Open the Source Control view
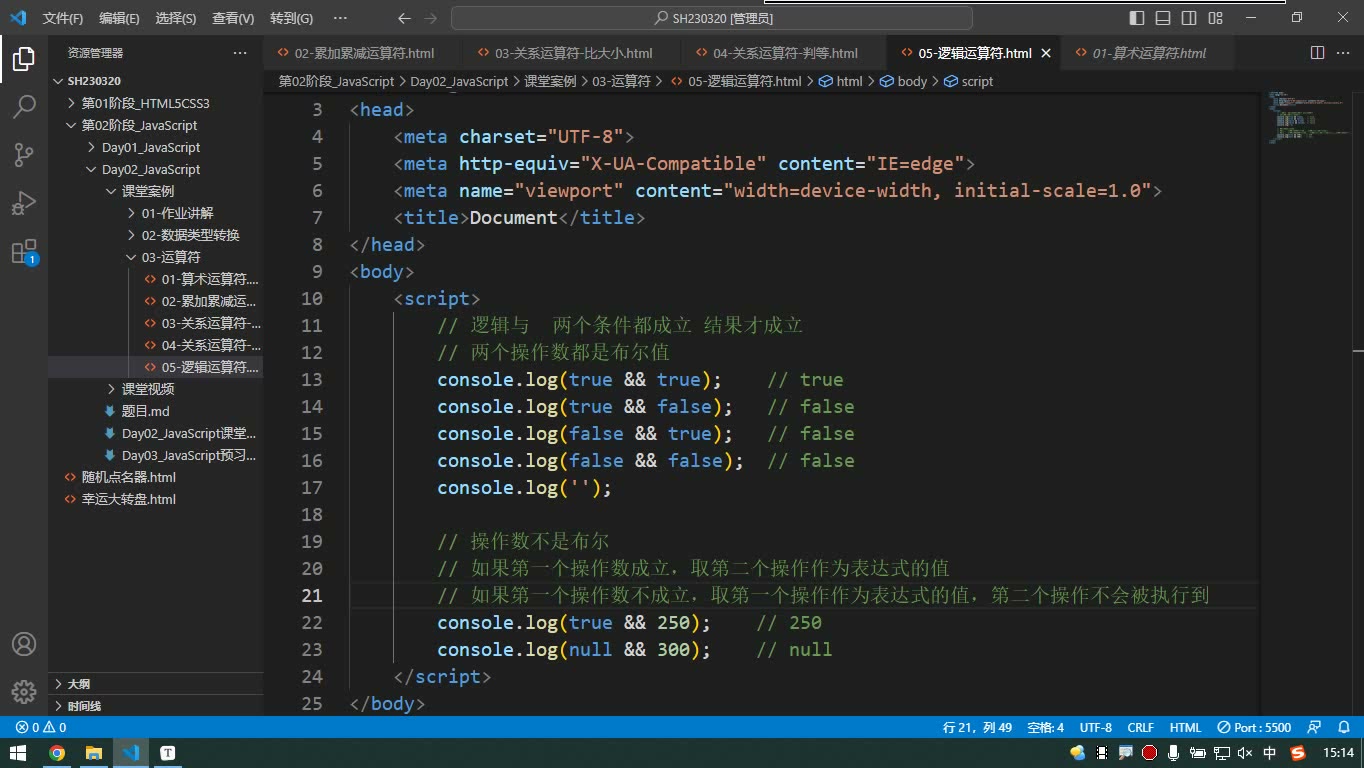This screenshot has width=1364, height=768. coord(24,154)
